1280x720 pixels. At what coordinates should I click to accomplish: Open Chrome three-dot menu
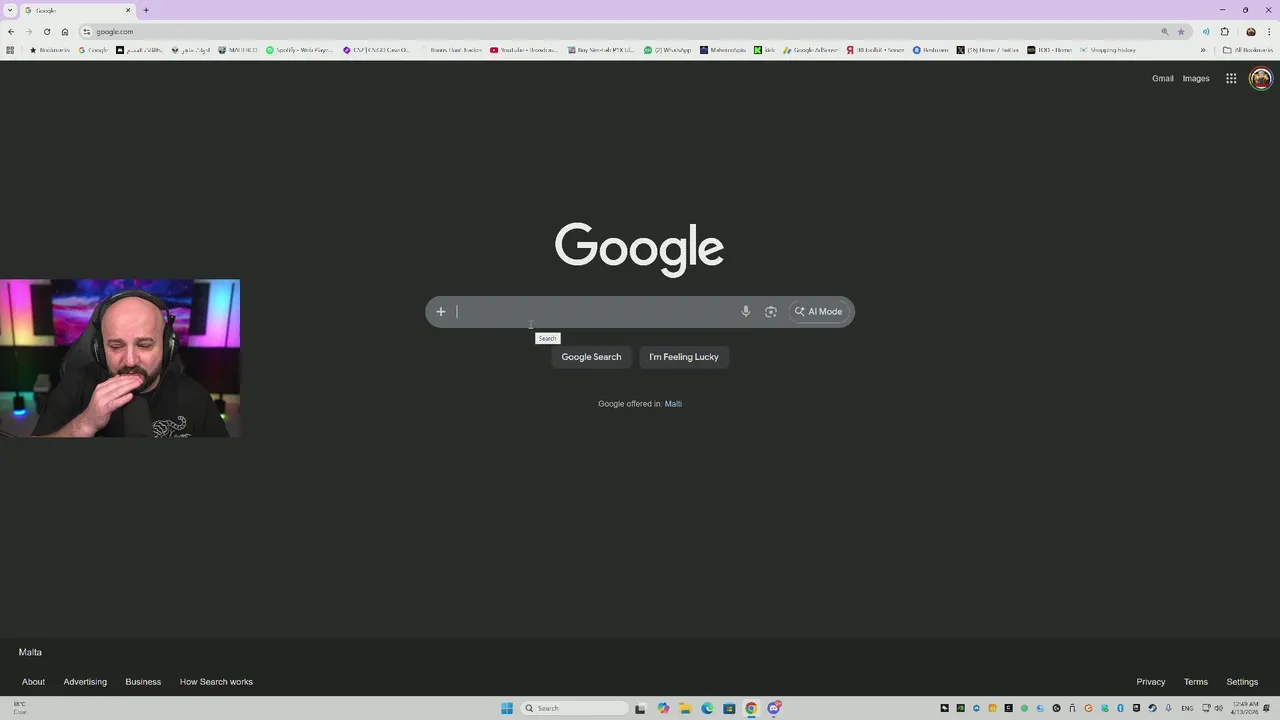pyautogui.click(x=1268, y=31)
